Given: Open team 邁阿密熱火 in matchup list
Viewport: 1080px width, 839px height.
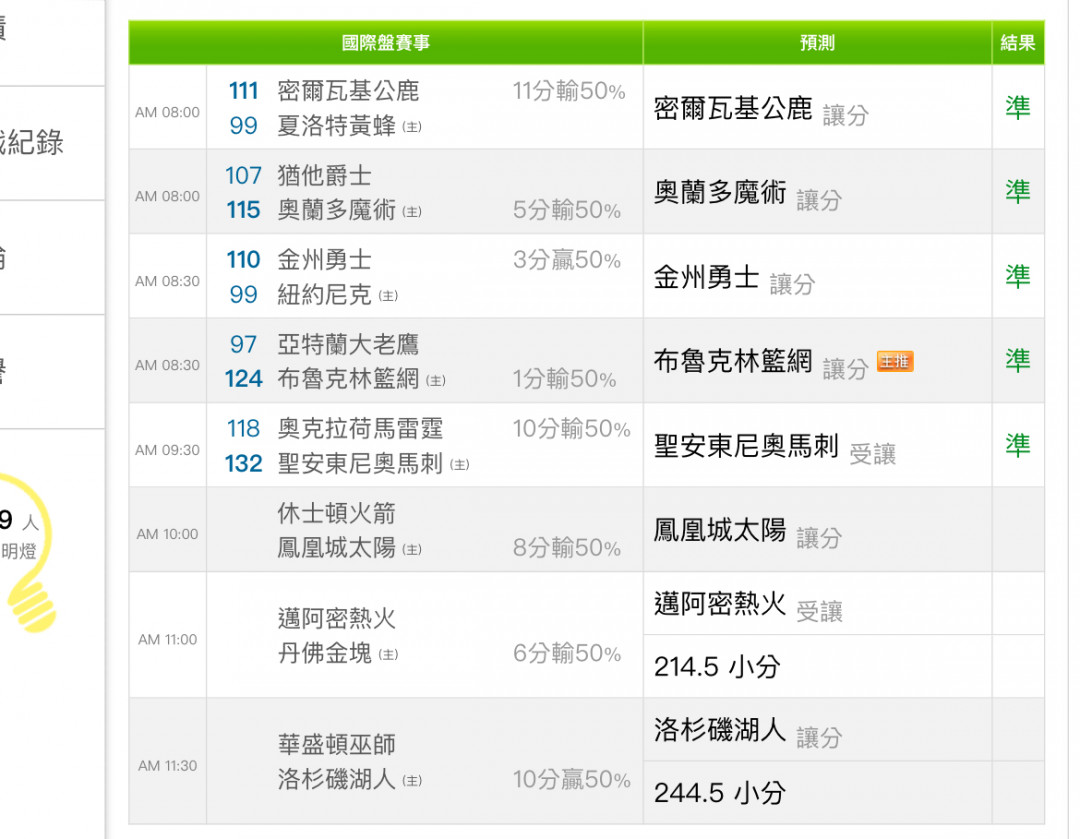Looking at the screenshot, I should (337, 619).
